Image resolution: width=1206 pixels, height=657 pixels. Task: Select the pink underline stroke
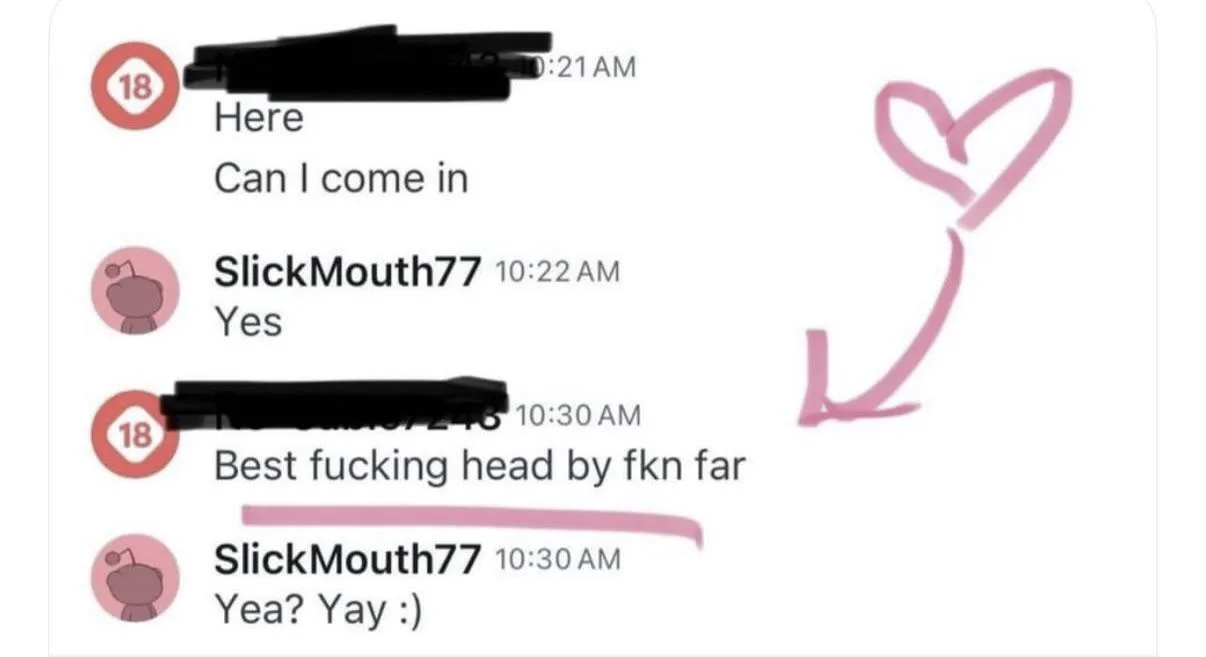(471, 524)
